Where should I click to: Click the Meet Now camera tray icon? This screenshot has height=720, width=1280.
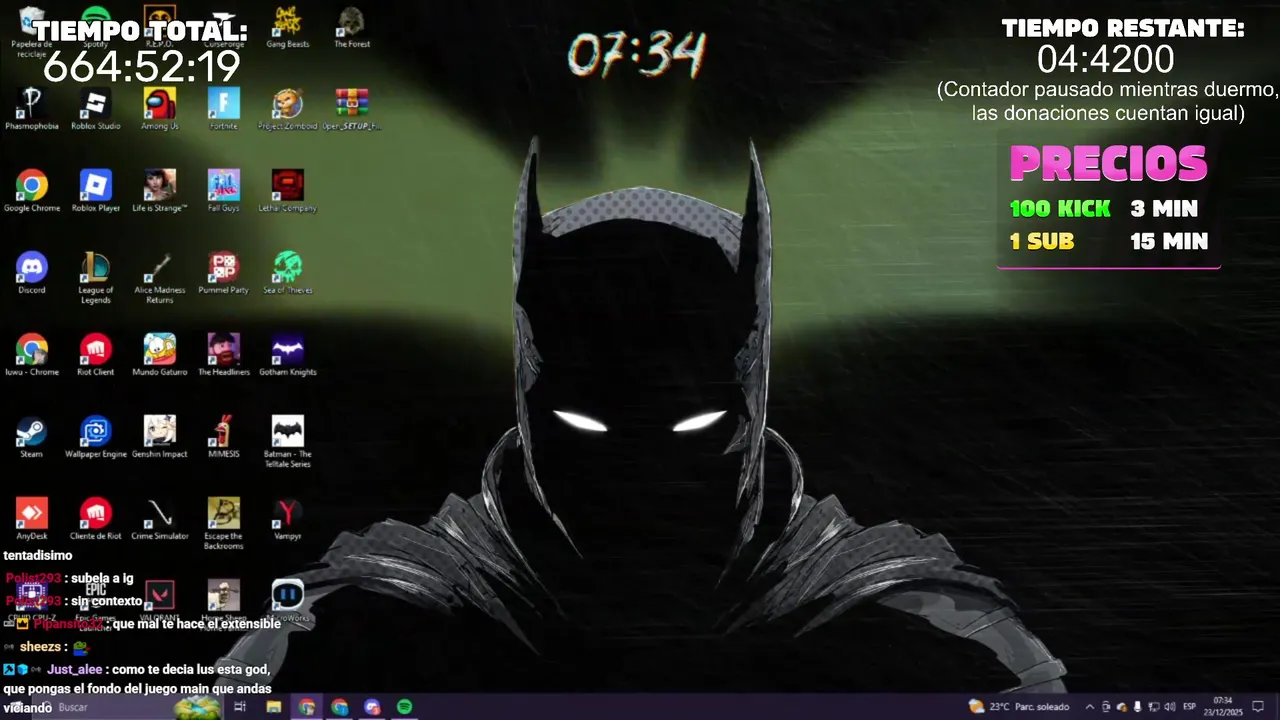click(1106, 707)
